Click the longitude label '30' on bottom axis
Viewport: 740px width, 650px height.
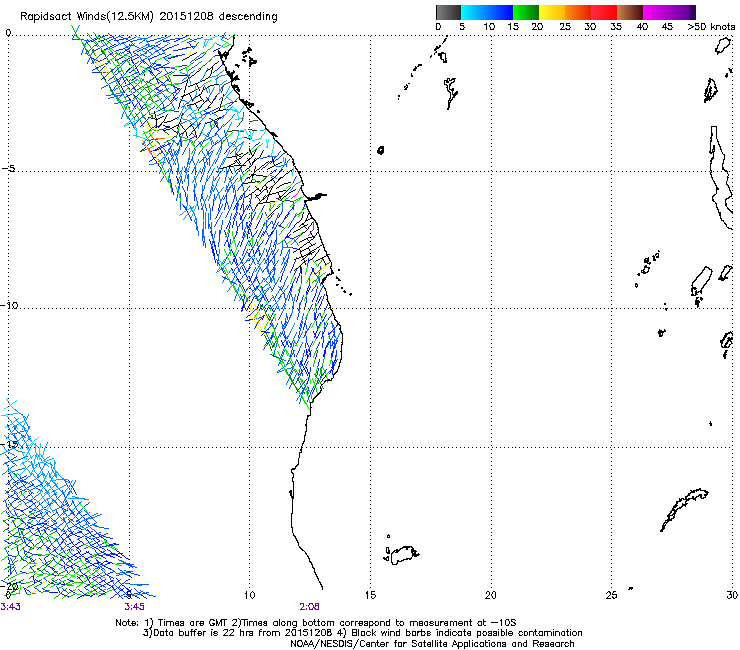tap(732, 595)
